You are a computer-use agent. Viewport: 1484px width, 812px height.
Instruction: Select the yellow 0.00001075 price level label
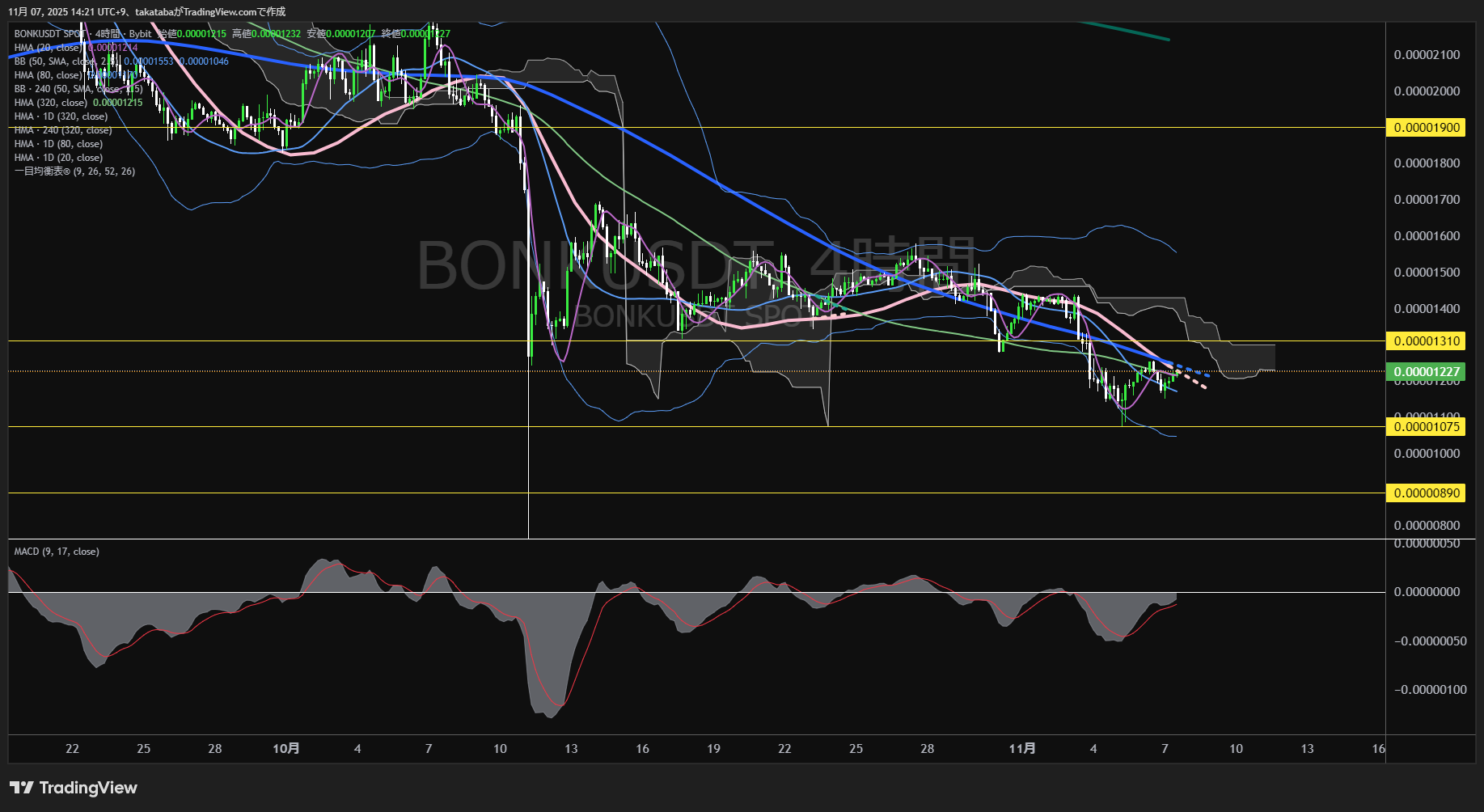tap(1427, 427)
